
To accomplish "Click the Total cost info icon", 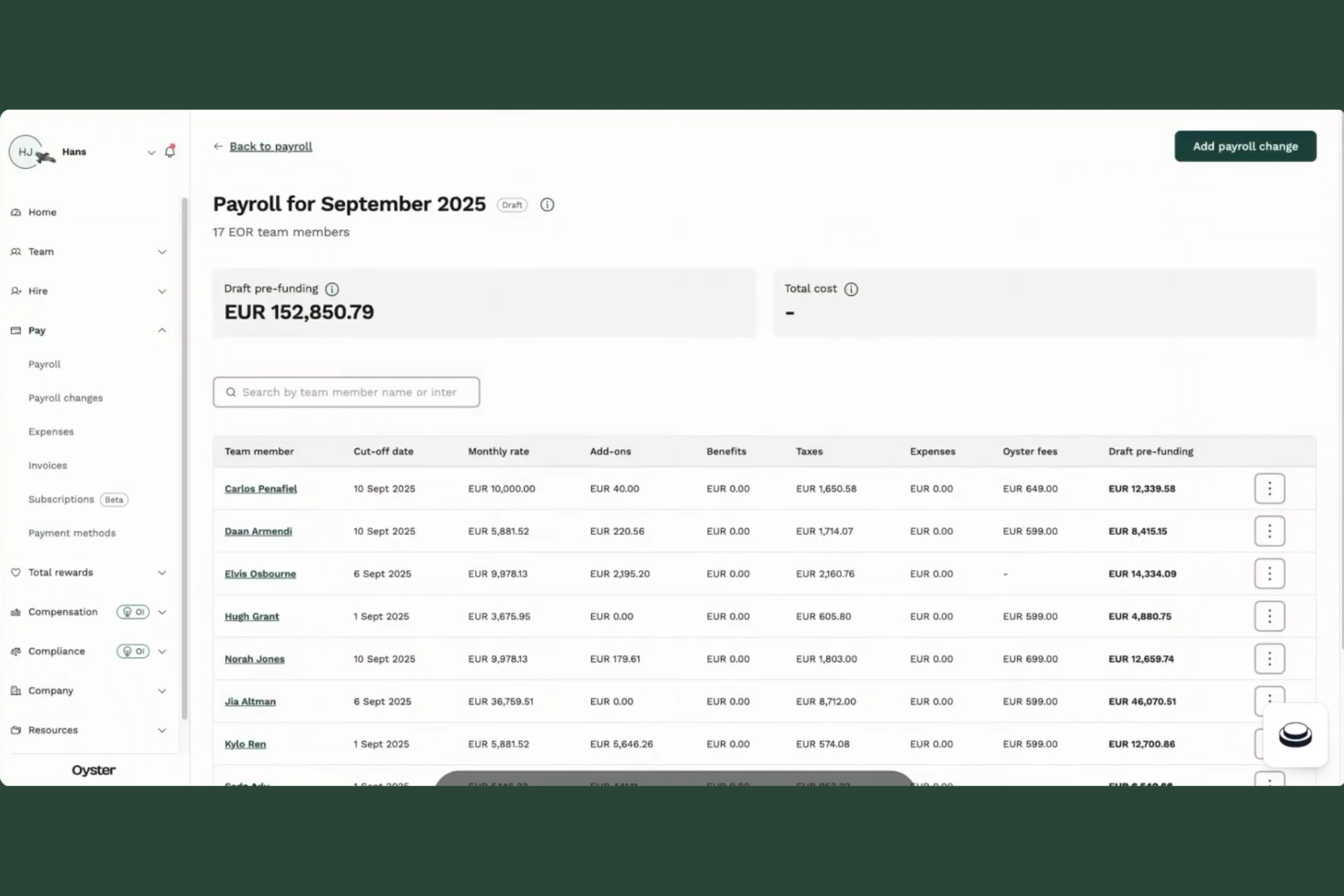I will point(851,290).
